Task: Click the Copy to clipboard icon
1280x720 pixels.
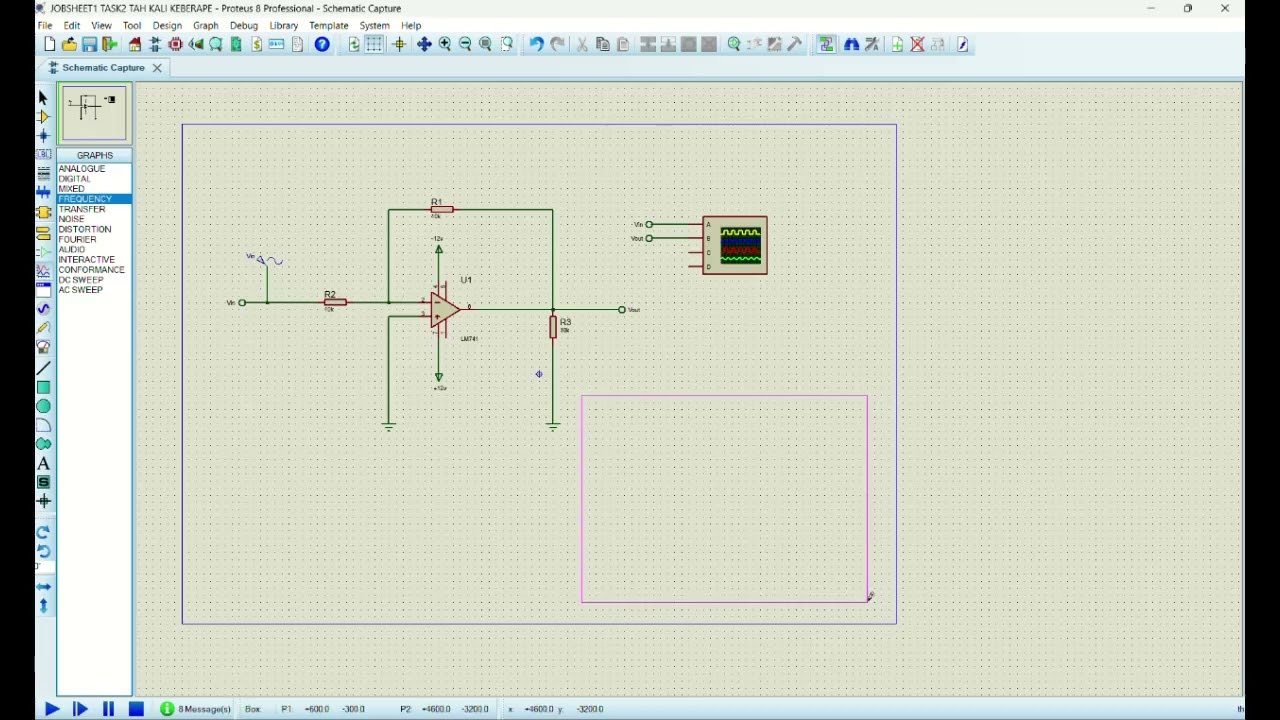Action: tap(602, 44)
